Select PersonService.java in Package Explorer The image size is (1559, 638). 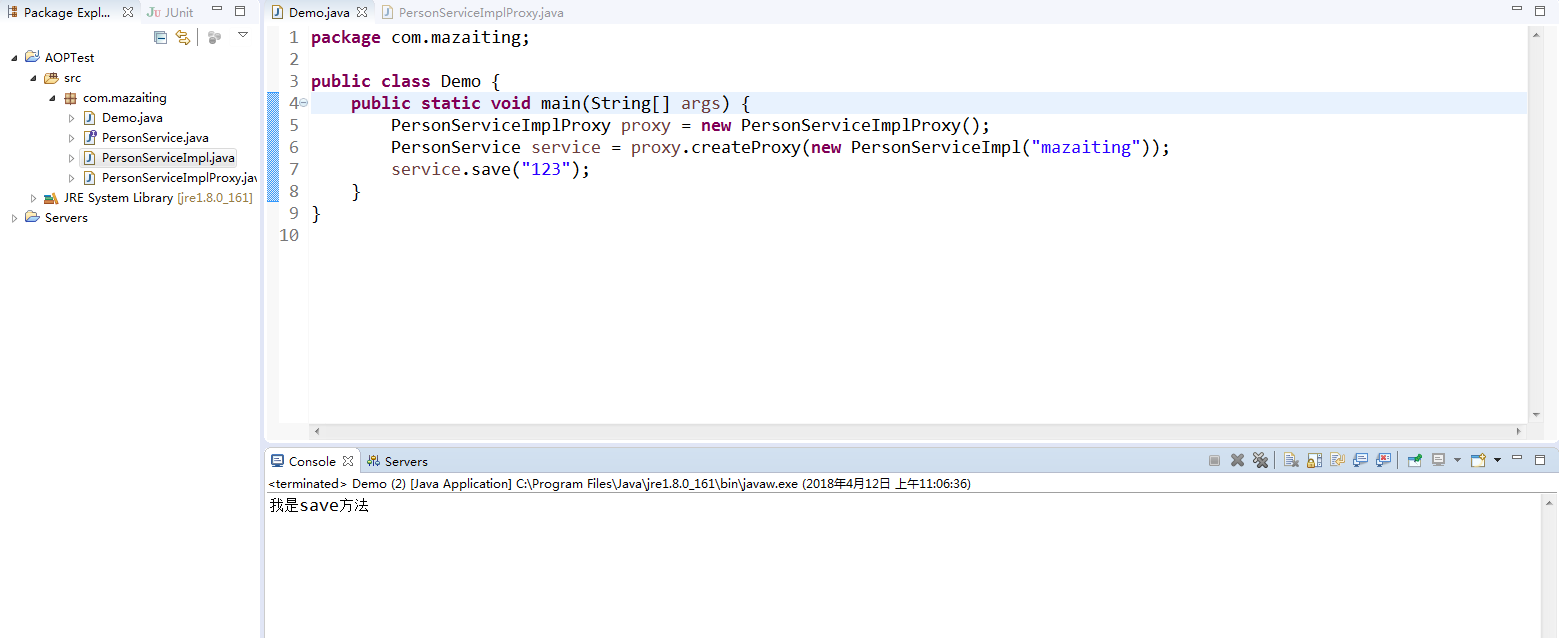click(x=155, y=138)
